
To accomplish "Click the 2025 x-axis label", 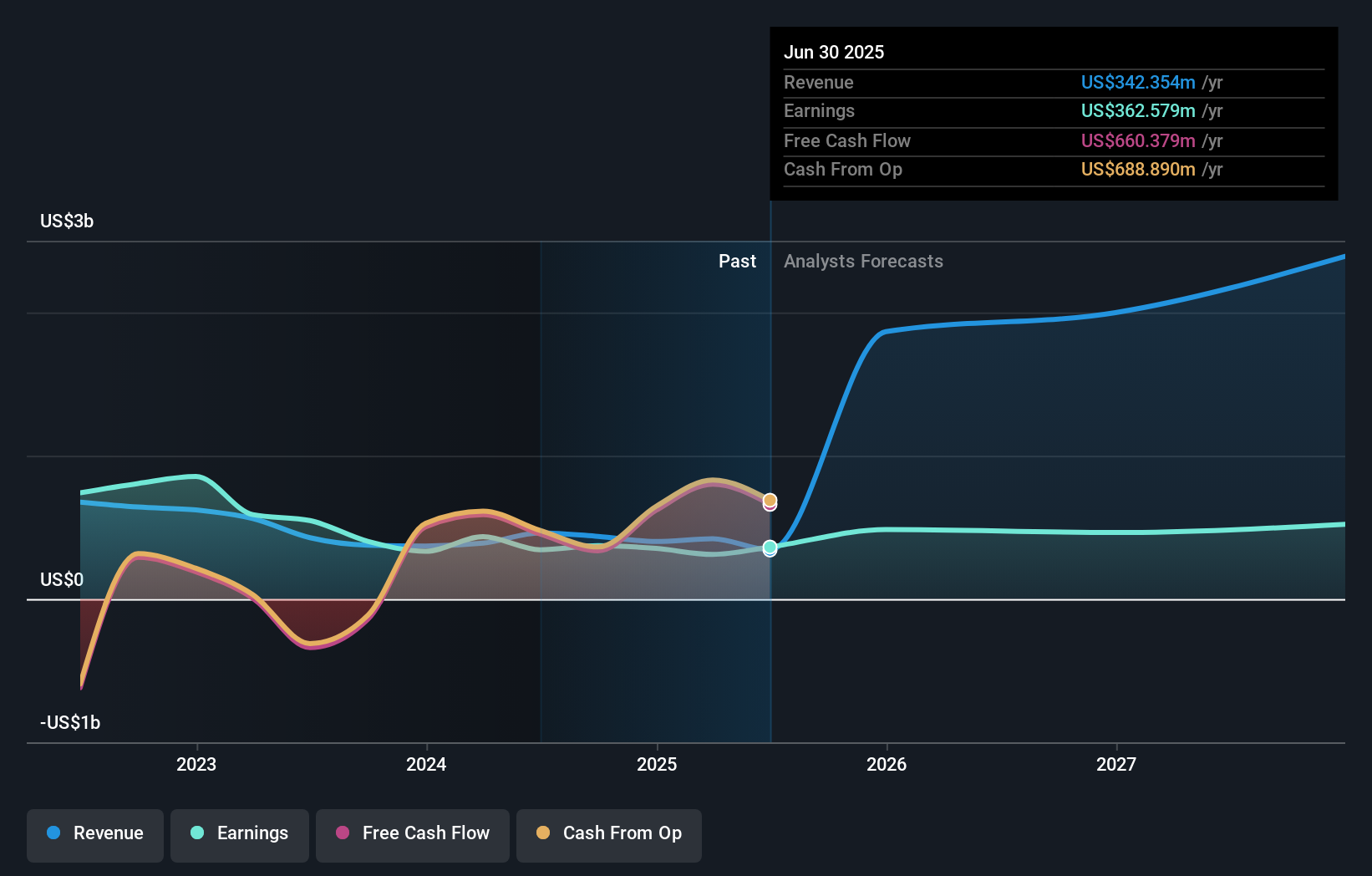I will pos(657,764).
